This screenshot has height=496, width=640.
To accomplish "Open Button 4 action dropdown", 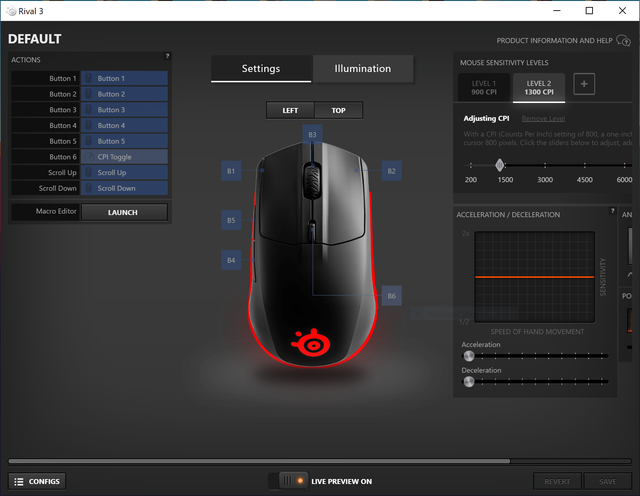I will (124, 125).
